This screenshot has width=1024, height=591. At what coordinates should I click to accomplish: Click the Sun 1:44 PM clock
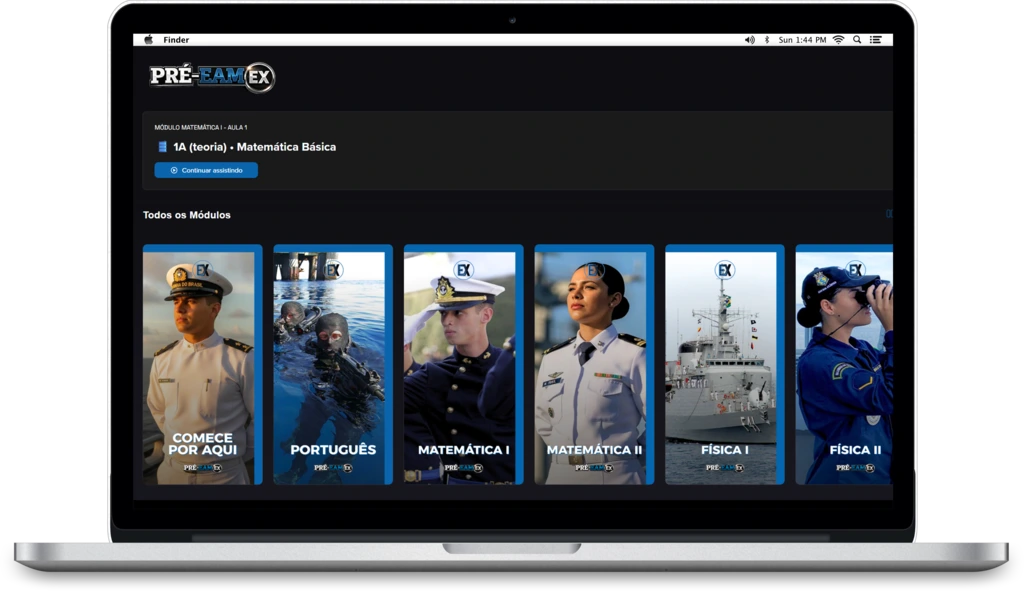pyautogui.click(x=802, y=40)
